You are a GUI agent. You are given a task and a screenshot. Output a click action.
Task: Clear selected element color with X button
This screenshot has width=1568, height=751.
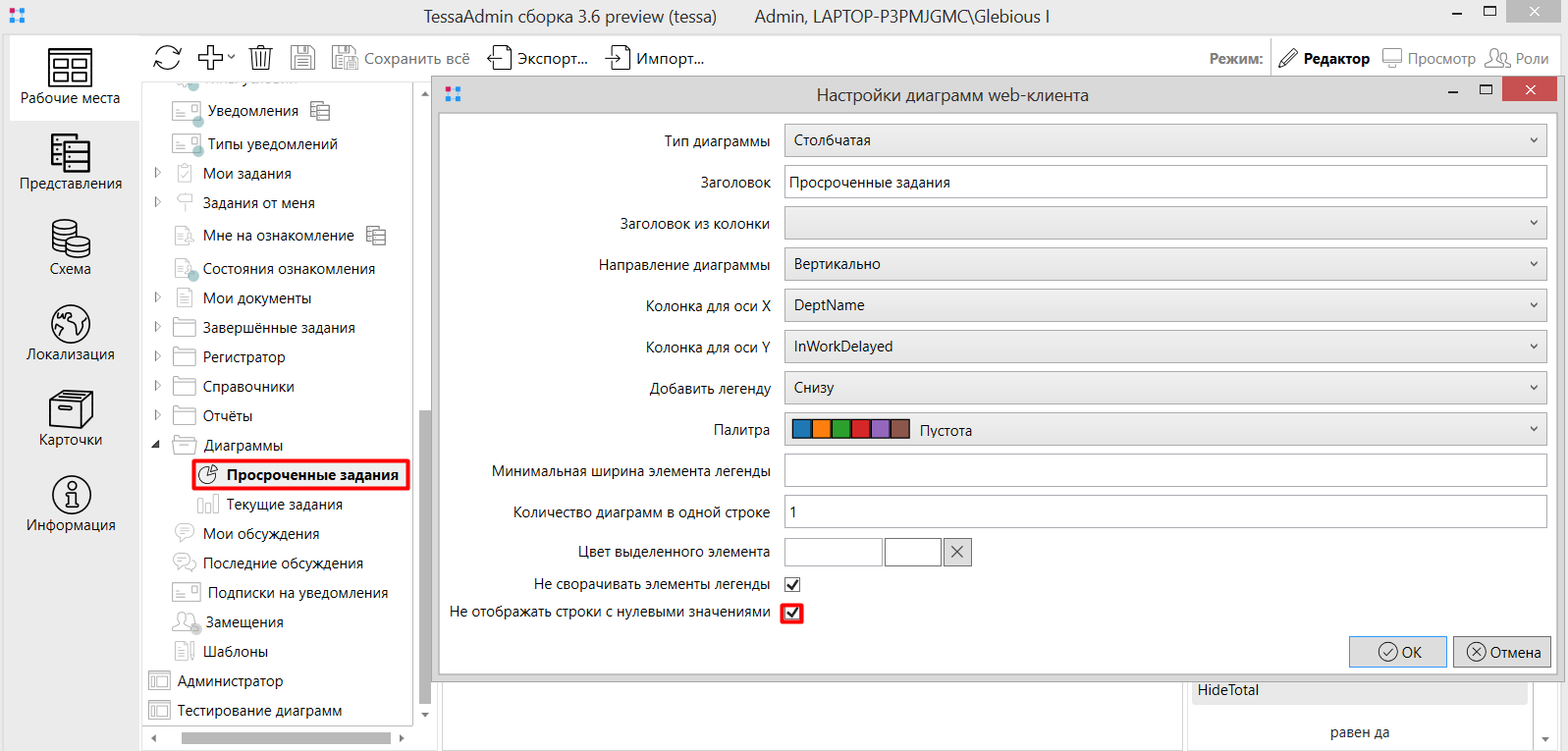pyautogui.click(x=957, y=553)
